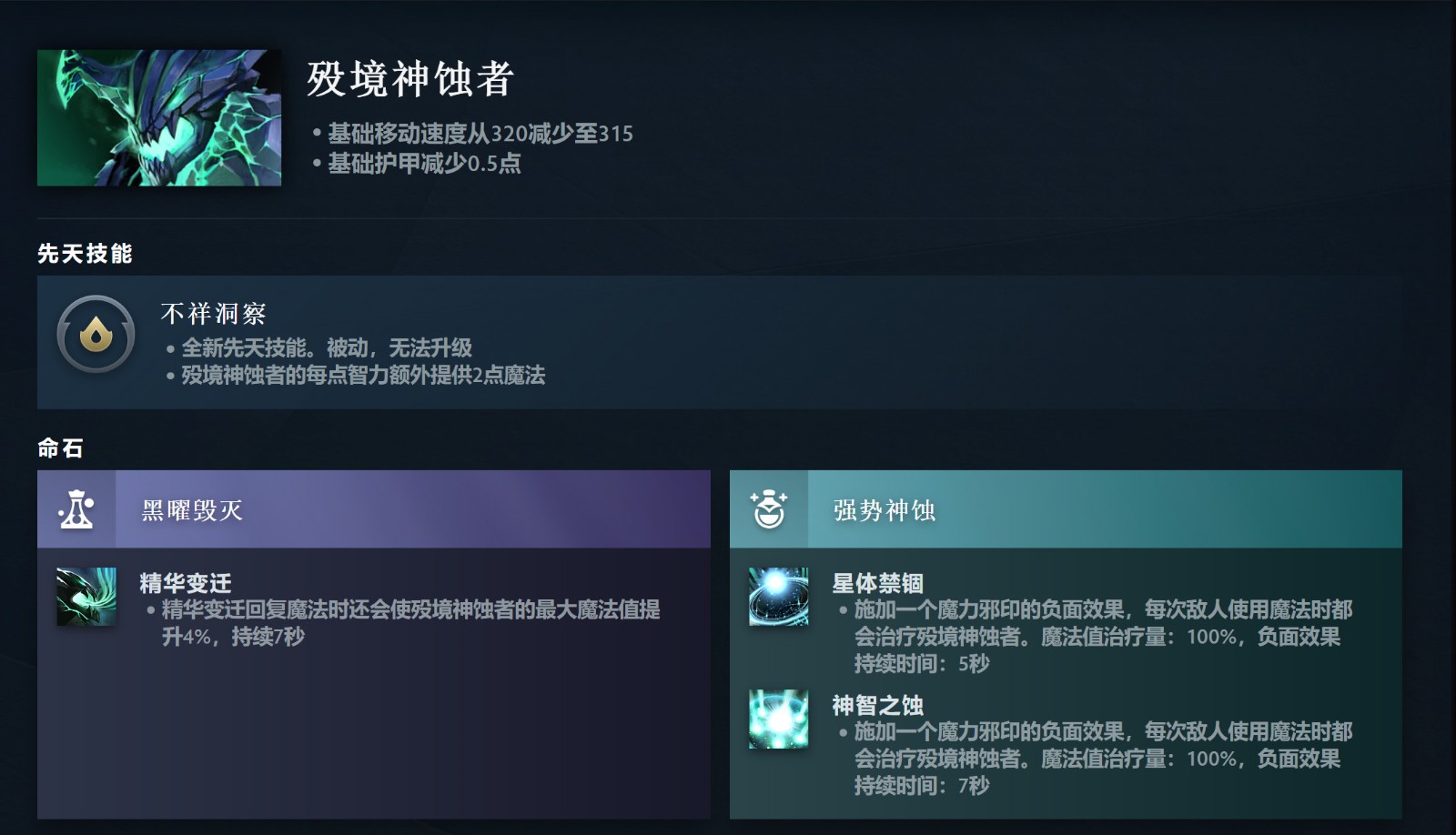
Task: Click the line 基础护甲减少0.5点
Action: coord(424,163)
